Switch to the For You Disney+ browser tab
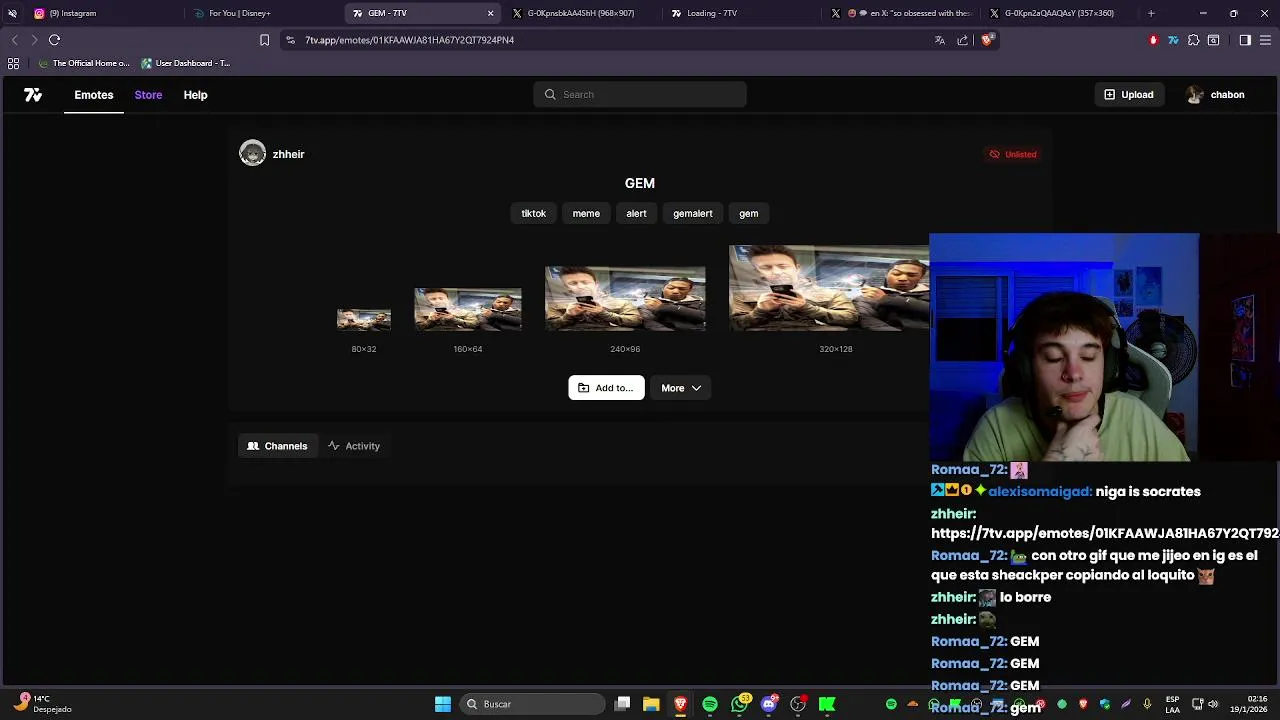The width and height of the screenshot is (1280, 720). tap(262, 13)
